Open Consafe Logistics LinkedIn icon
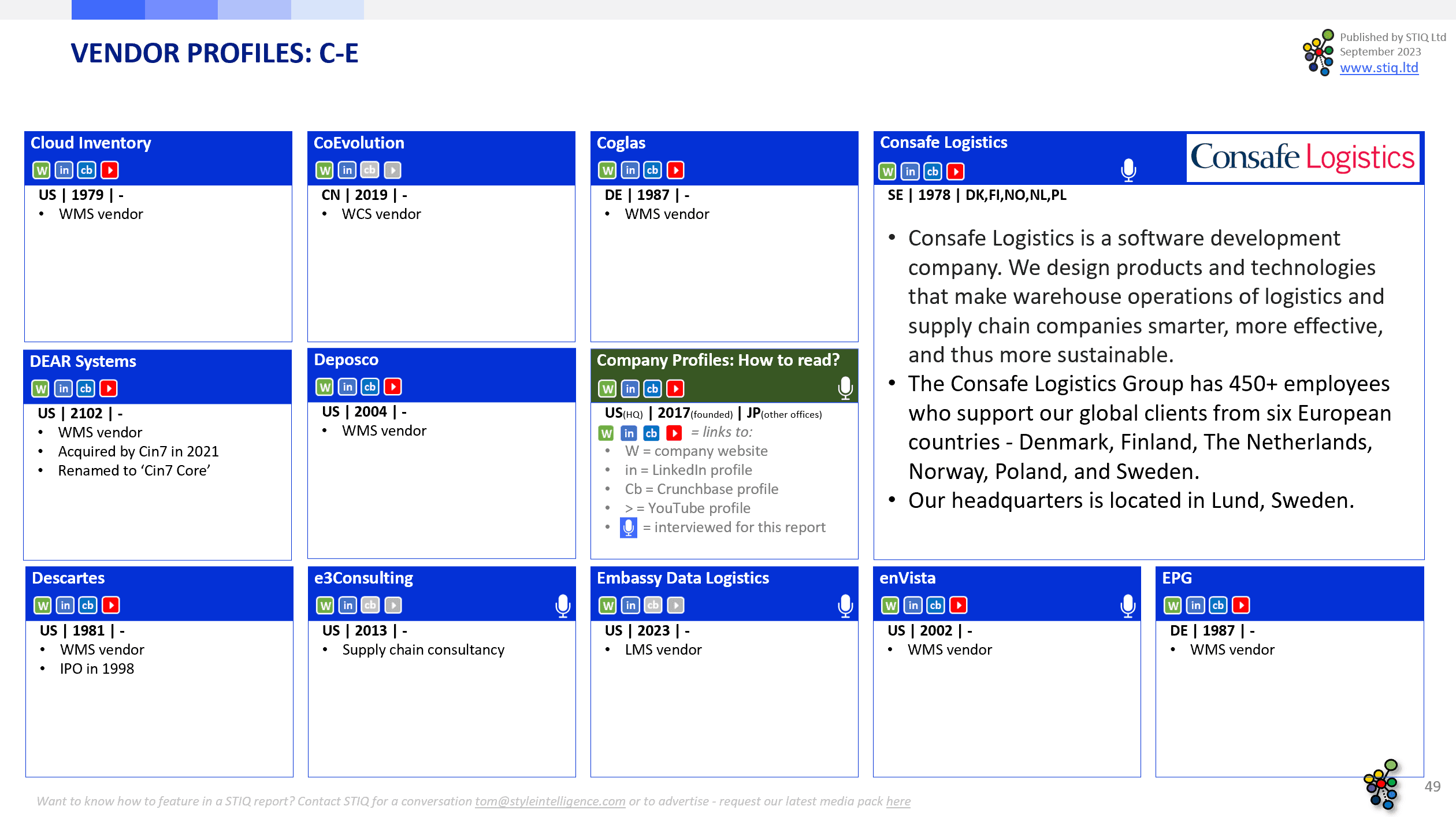The image size is (1456, 817). click(911, 172)
